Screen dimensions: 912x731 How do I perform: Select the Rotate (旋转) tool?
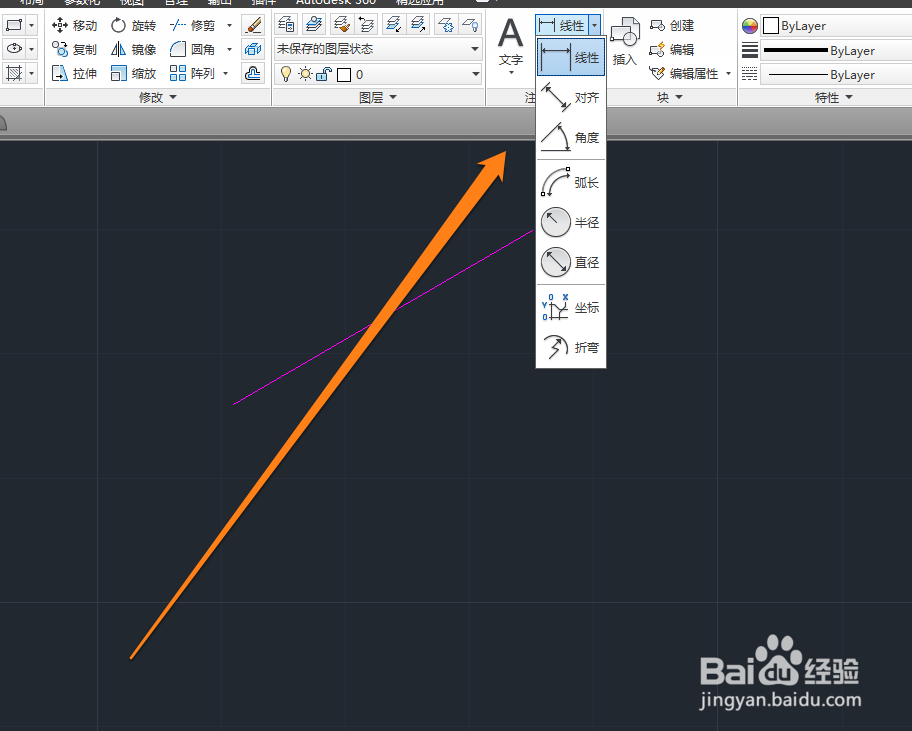point(133,26)
